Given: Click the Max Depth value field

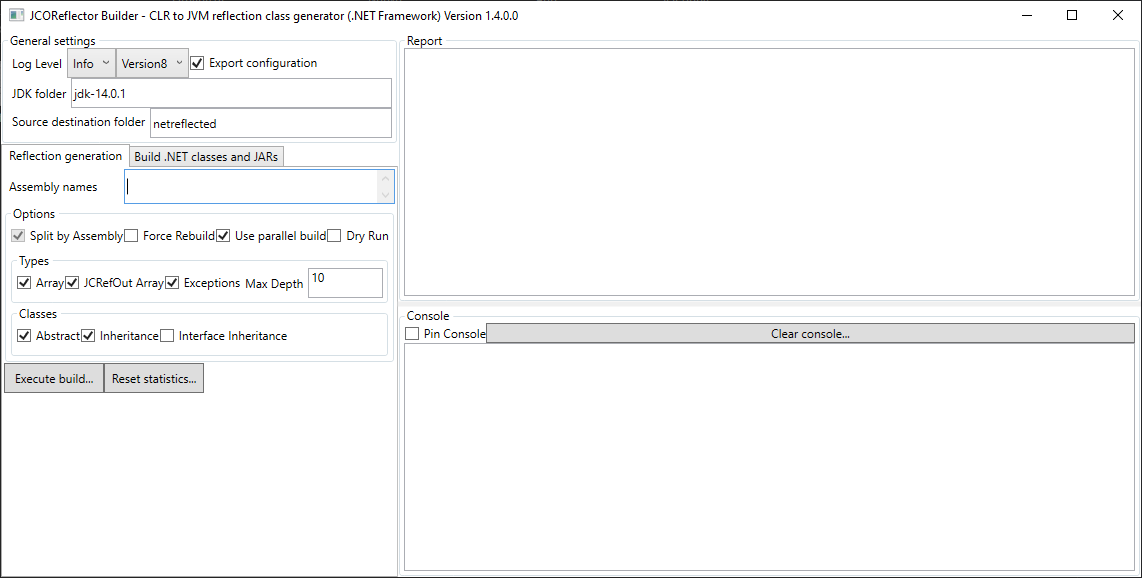Looking at the screenshot, I should (x=345, y=282).
